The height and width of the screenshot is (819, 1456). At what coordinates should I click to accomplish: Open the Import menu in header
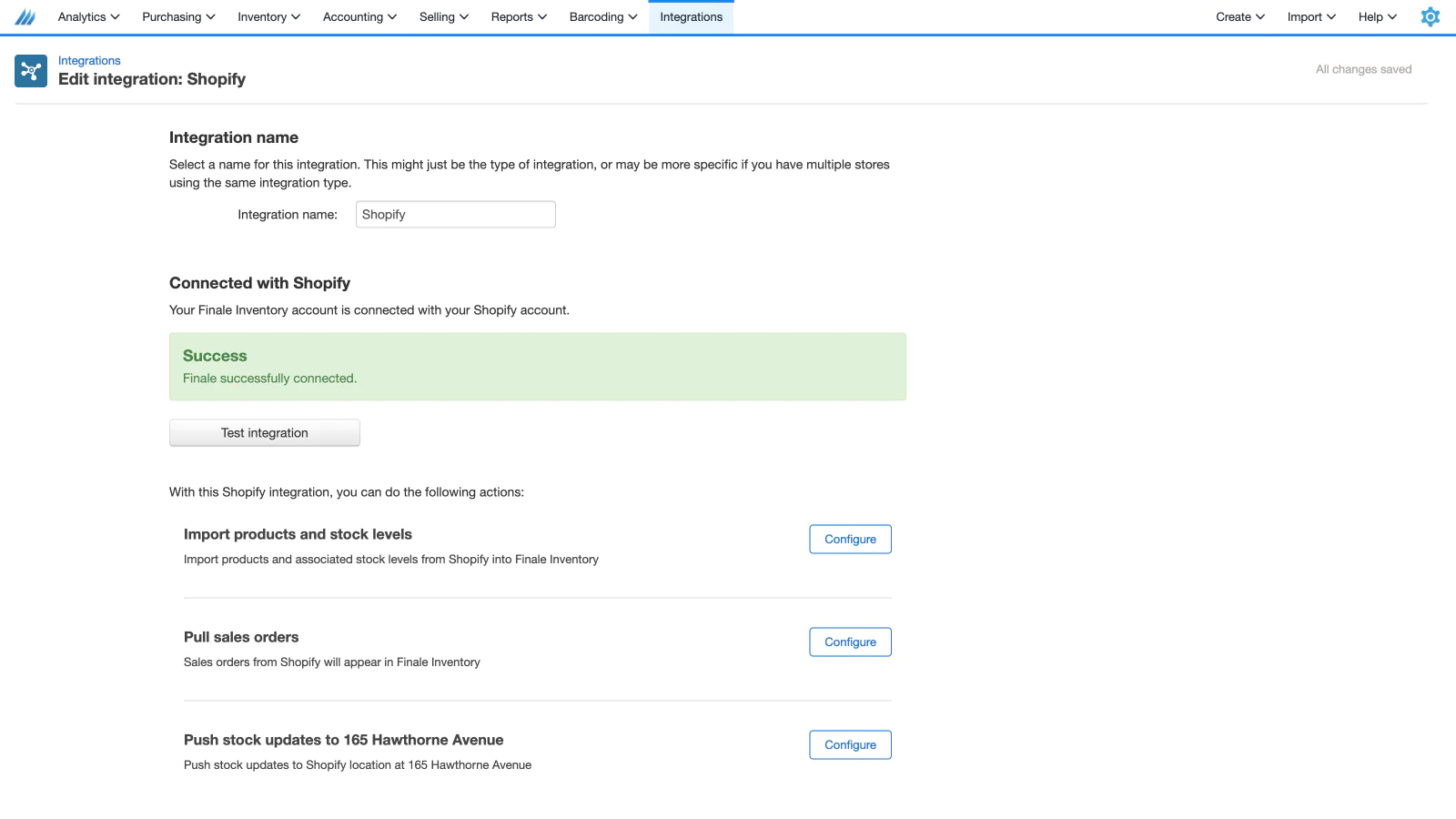click(x=1311, y=17)
